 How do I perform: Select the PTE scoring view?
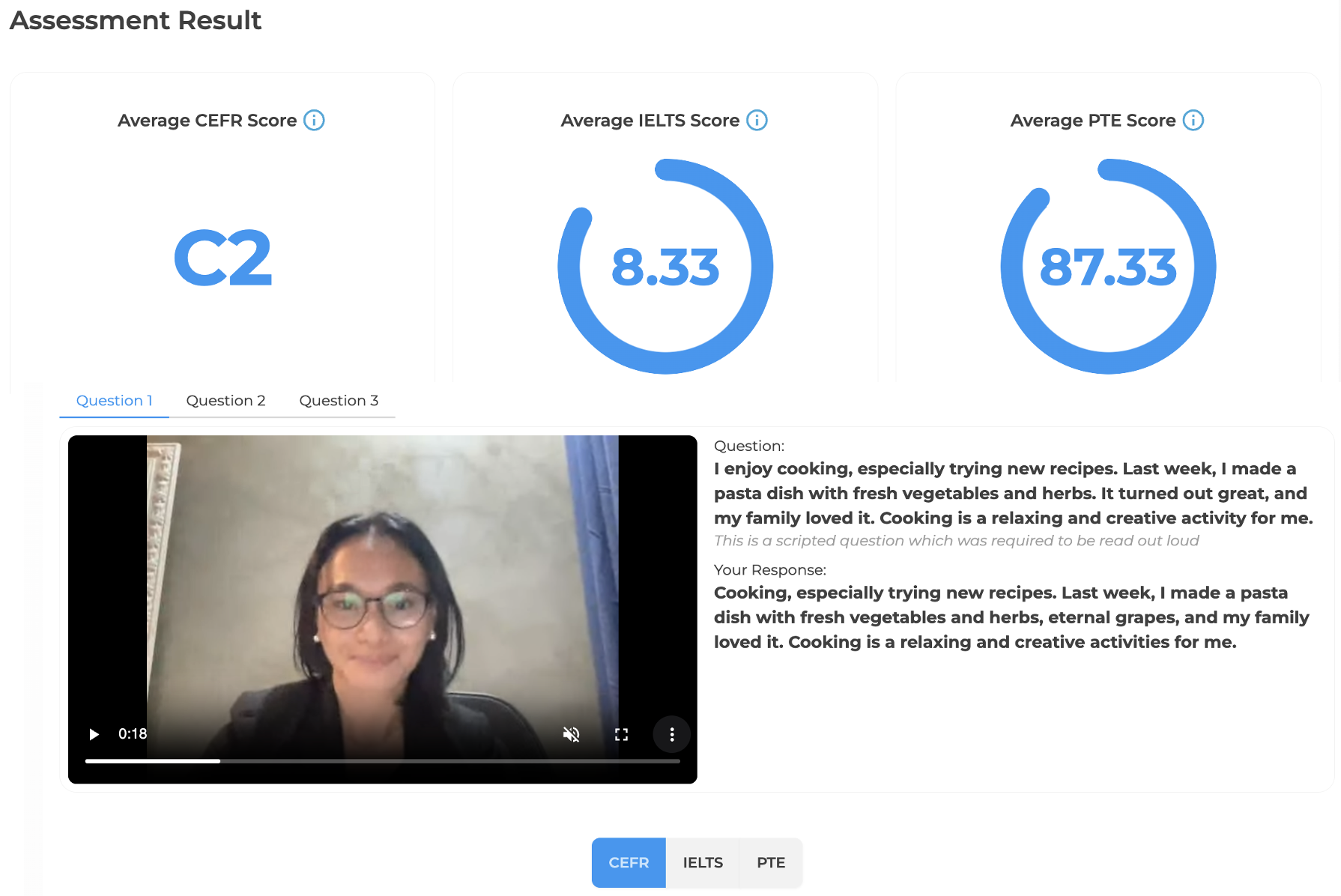(771, 862)
